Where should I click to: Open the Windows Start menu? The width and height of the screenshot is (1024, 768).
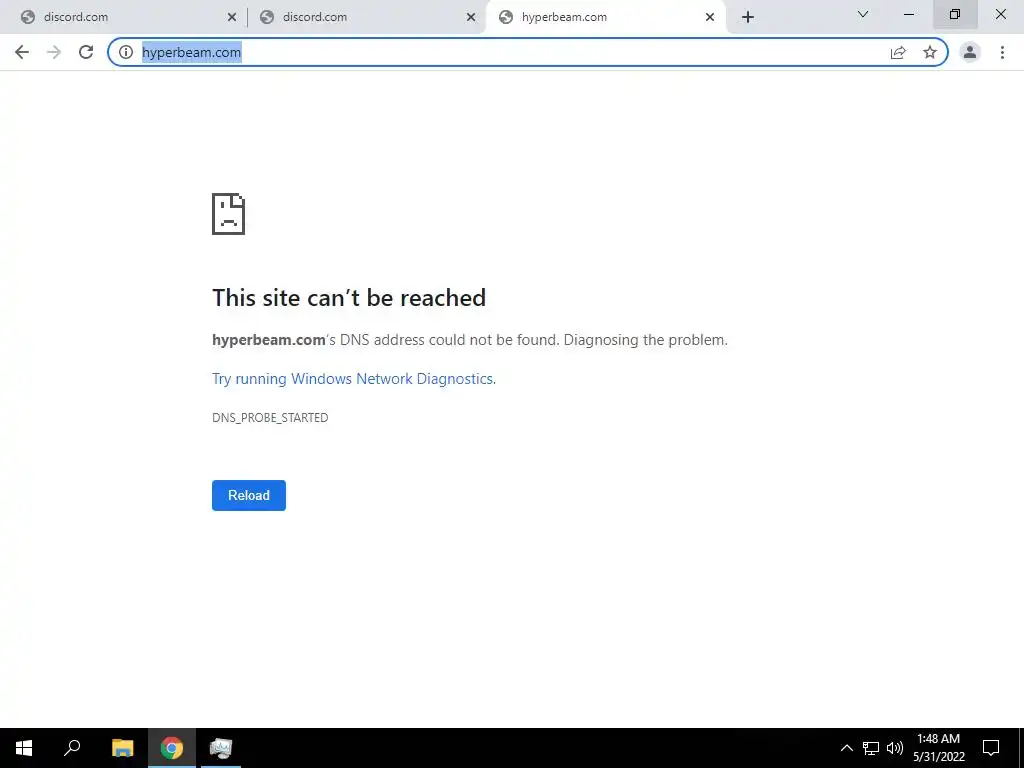tap(24, 748)
